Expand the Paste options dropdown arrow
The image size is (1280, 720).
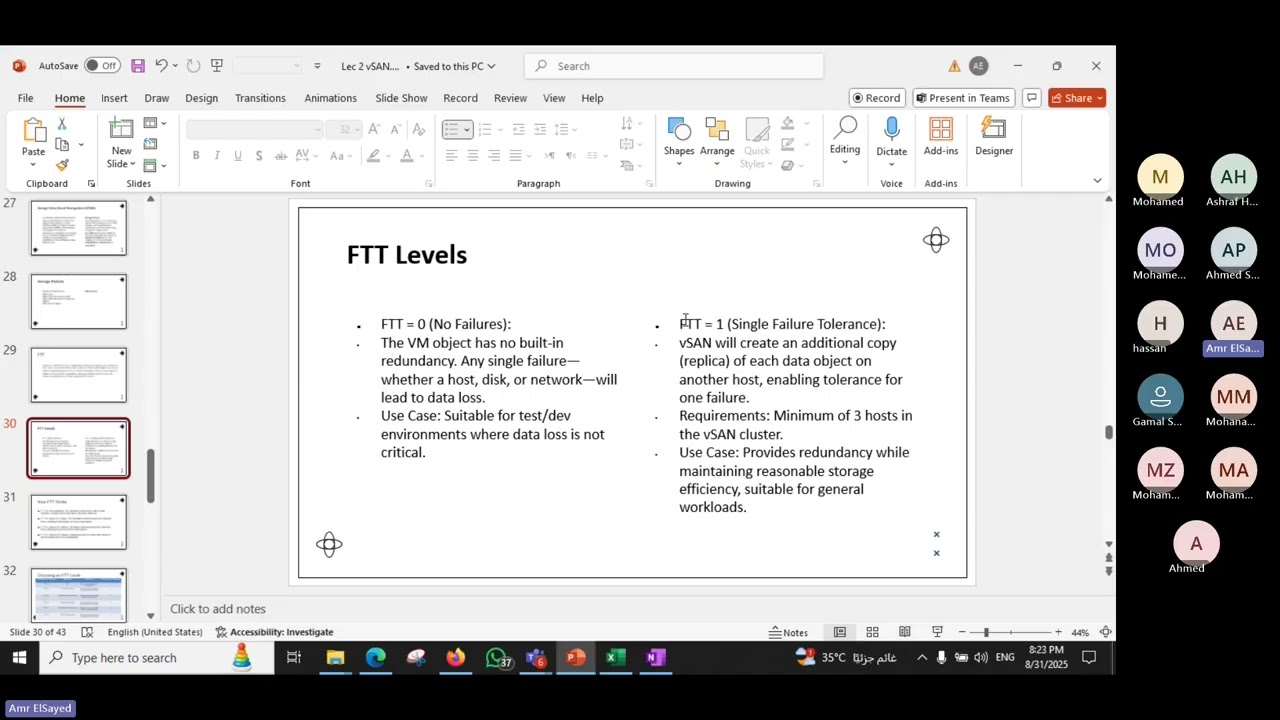[33, 165]
